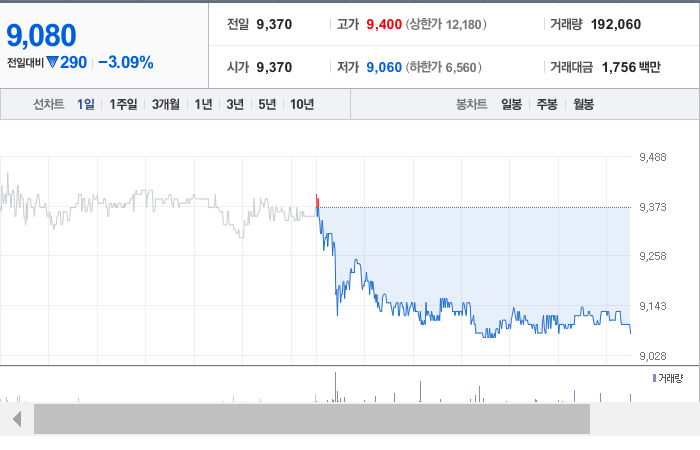Click the low price value 9,060

click(384, 67)
